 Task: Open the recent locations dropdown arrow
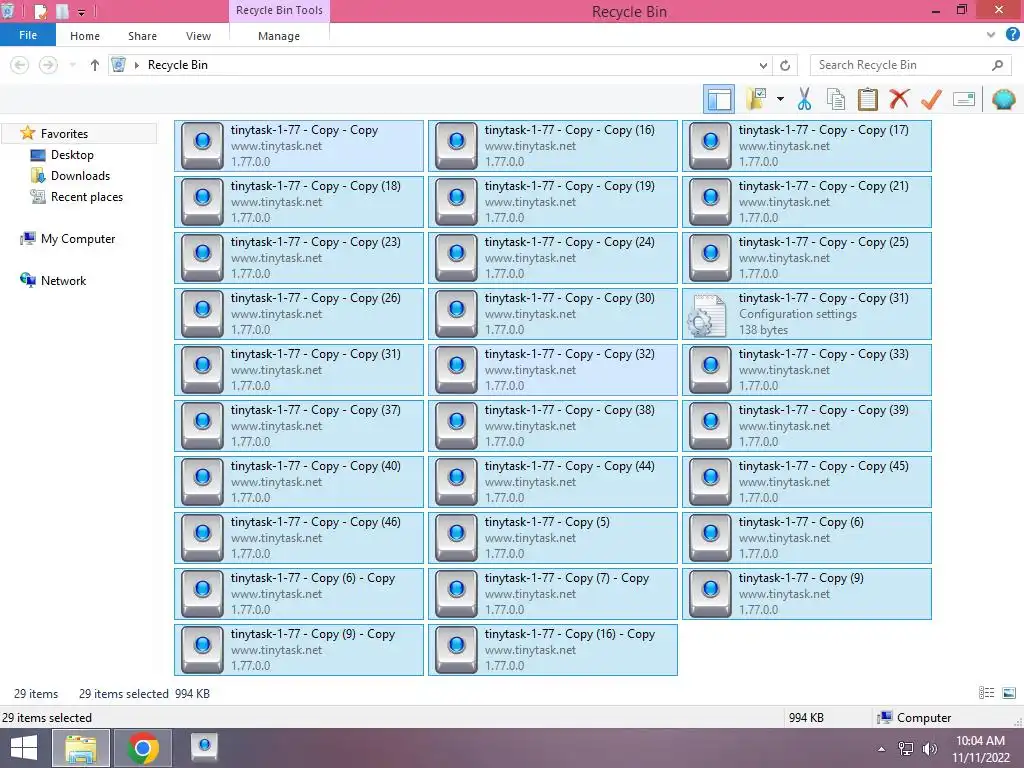(x=72, y=65)
